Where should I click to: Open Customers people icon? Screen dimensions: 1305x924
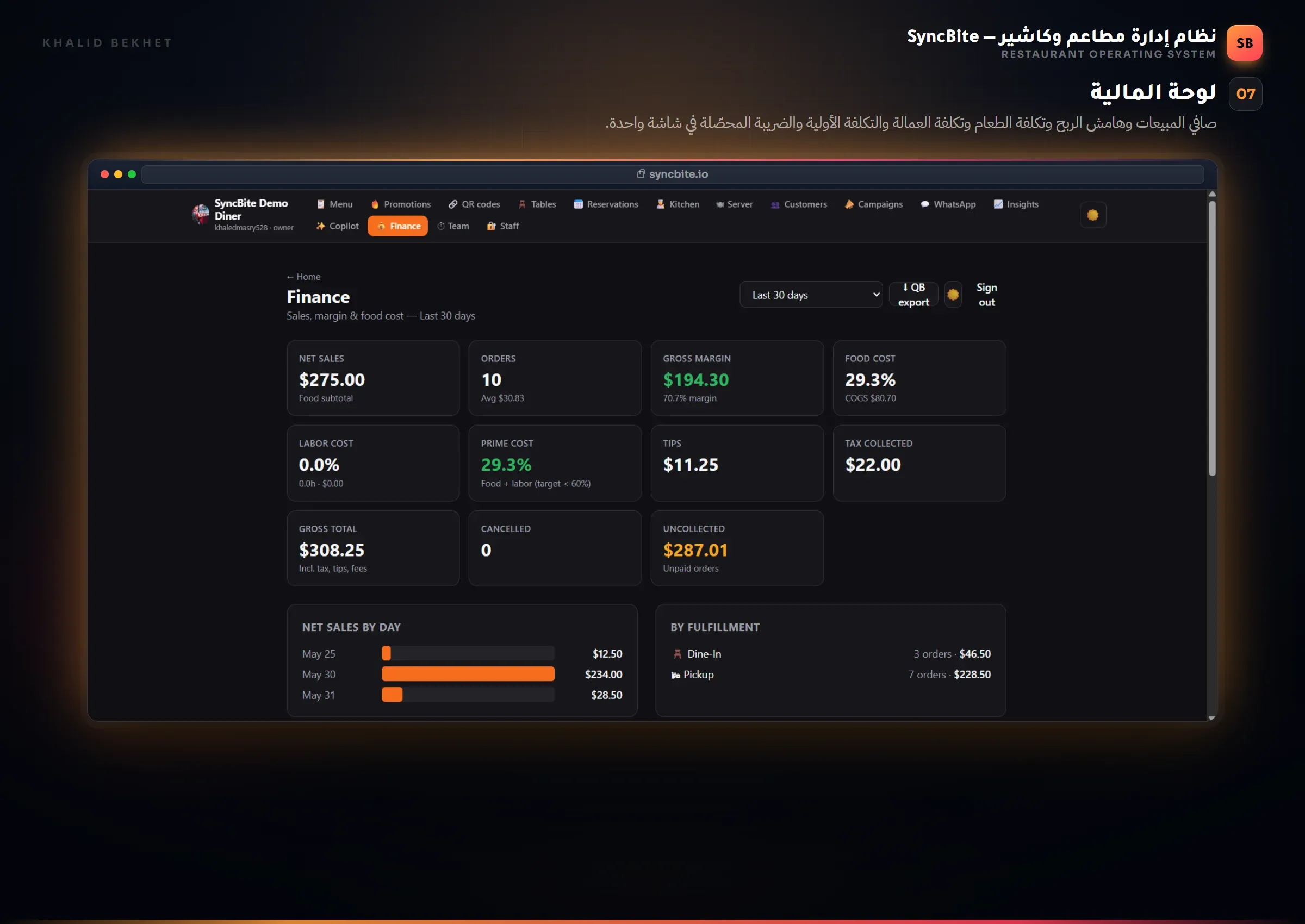(775, 205)
